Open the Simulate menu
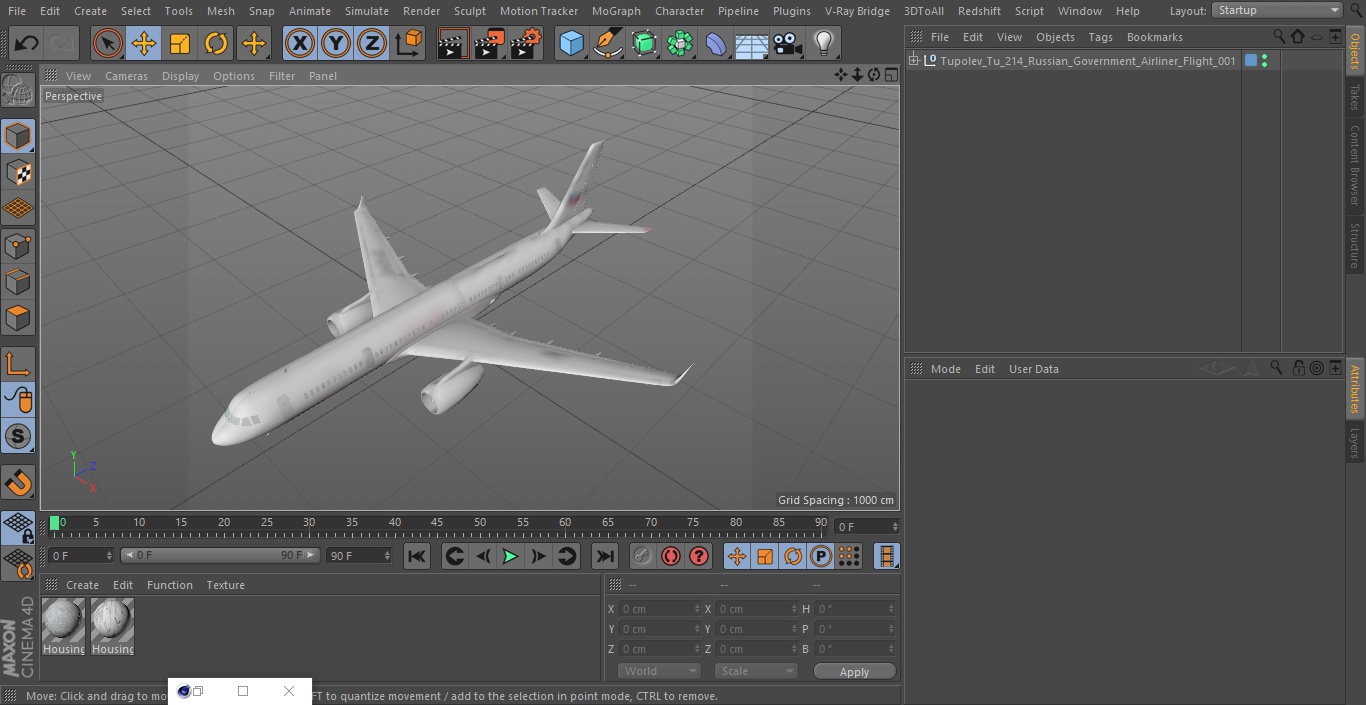The image size is (1366, 705). [366, 11]
